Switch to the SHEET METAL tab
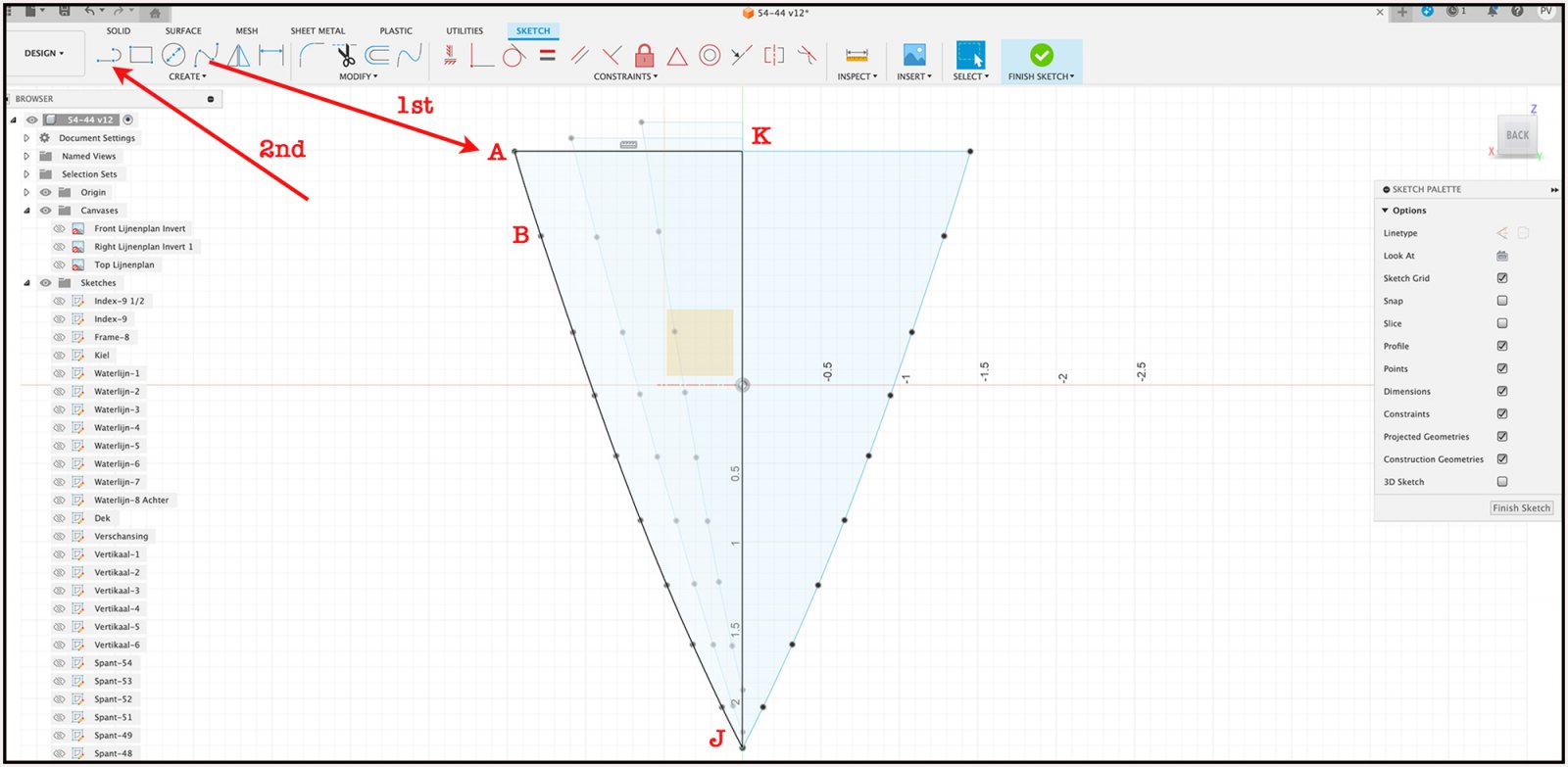The width and height of the screenshot is (1568, 767). pyautogui.click(x=318, y=31)
